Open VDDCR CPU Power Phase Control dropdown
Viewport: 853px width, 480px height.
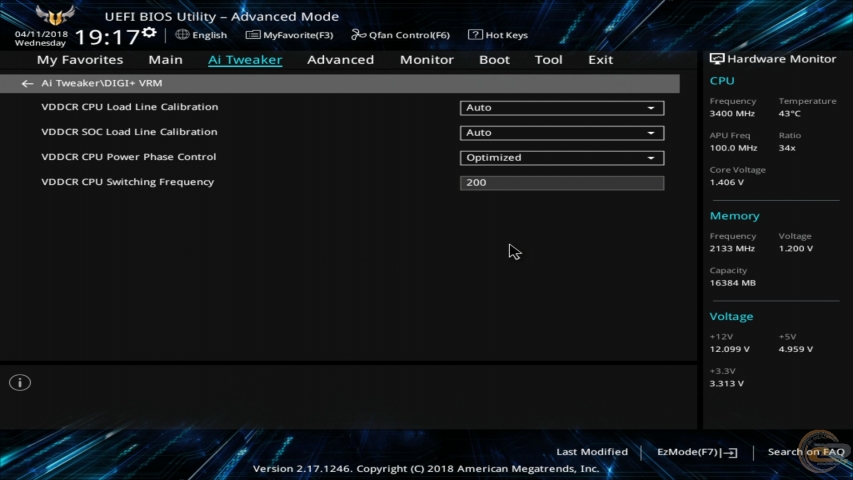[x=562, y=158]
